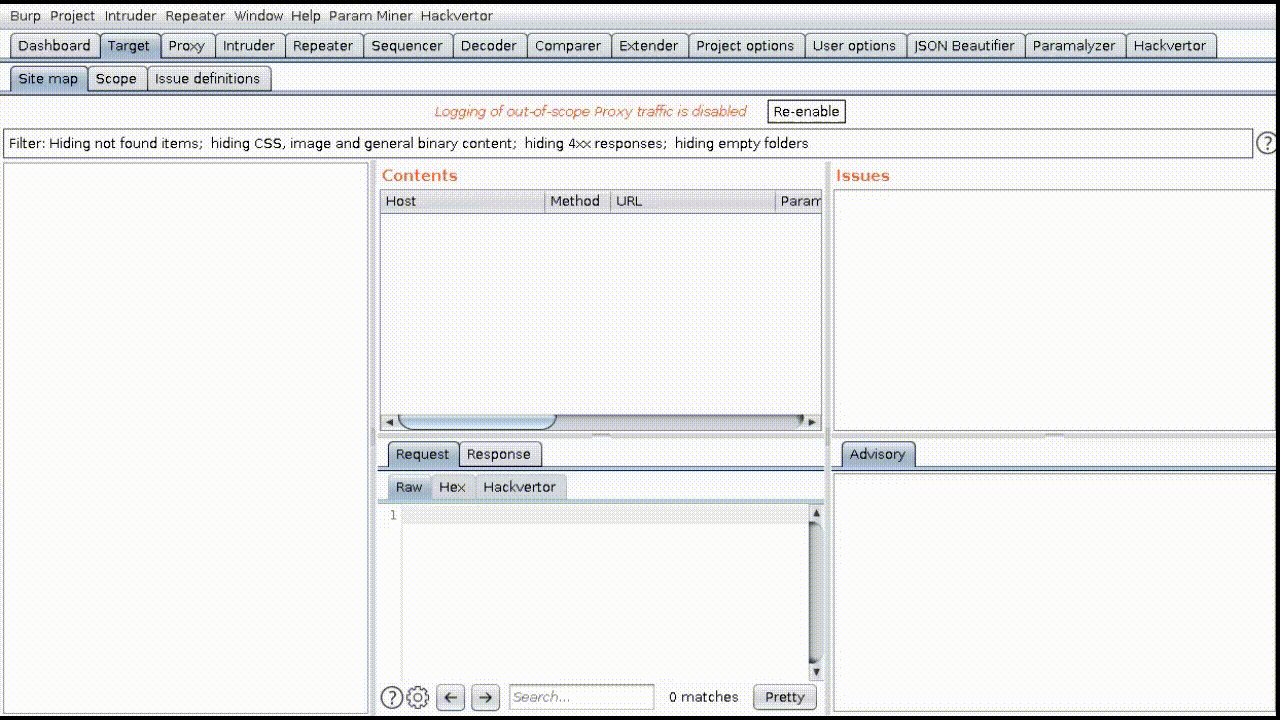This screenshot has height=720, width=1280.
Task: Switch to the Proxy tab
Action: 187,46
